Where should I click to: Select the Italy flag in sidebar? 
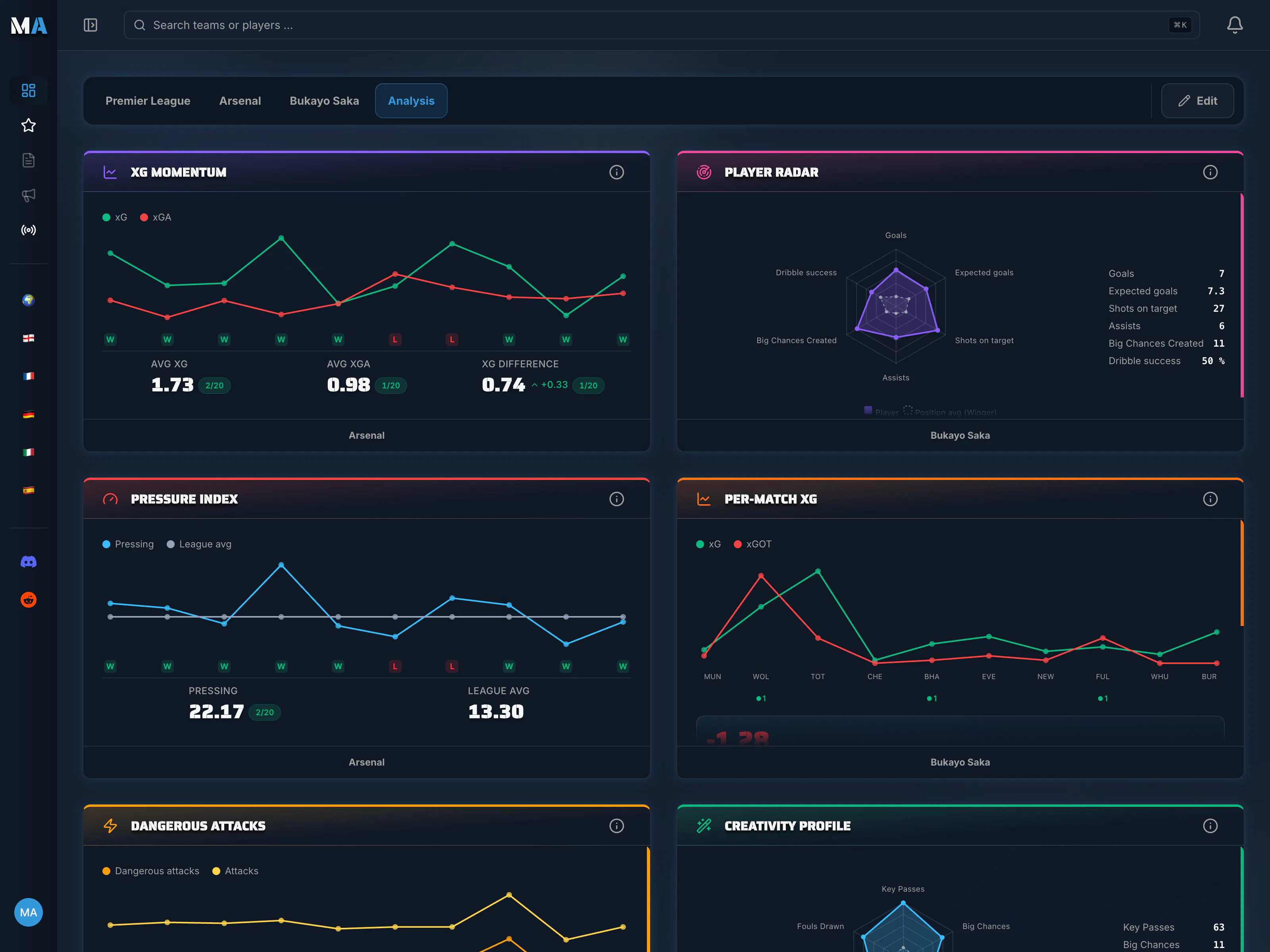29,452
